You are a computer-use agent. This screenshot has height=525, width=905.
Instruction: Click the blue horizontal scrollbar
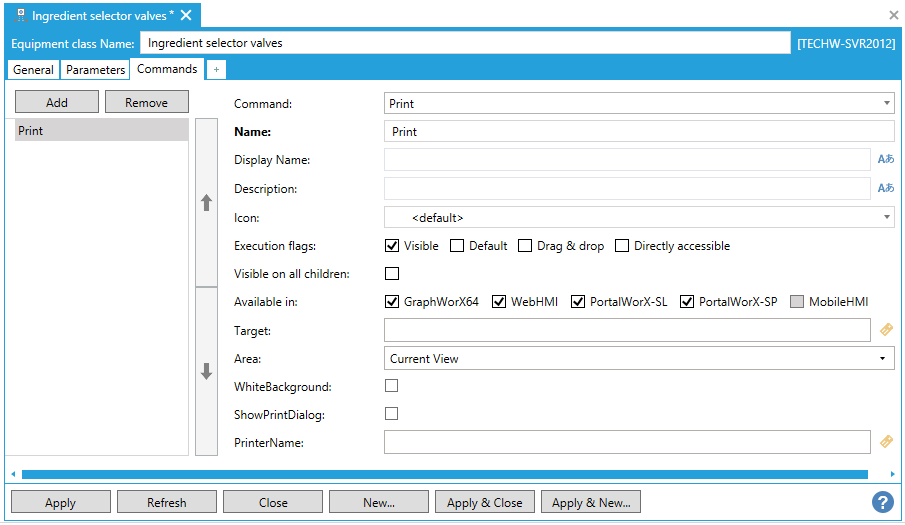[x=444, y=474]
